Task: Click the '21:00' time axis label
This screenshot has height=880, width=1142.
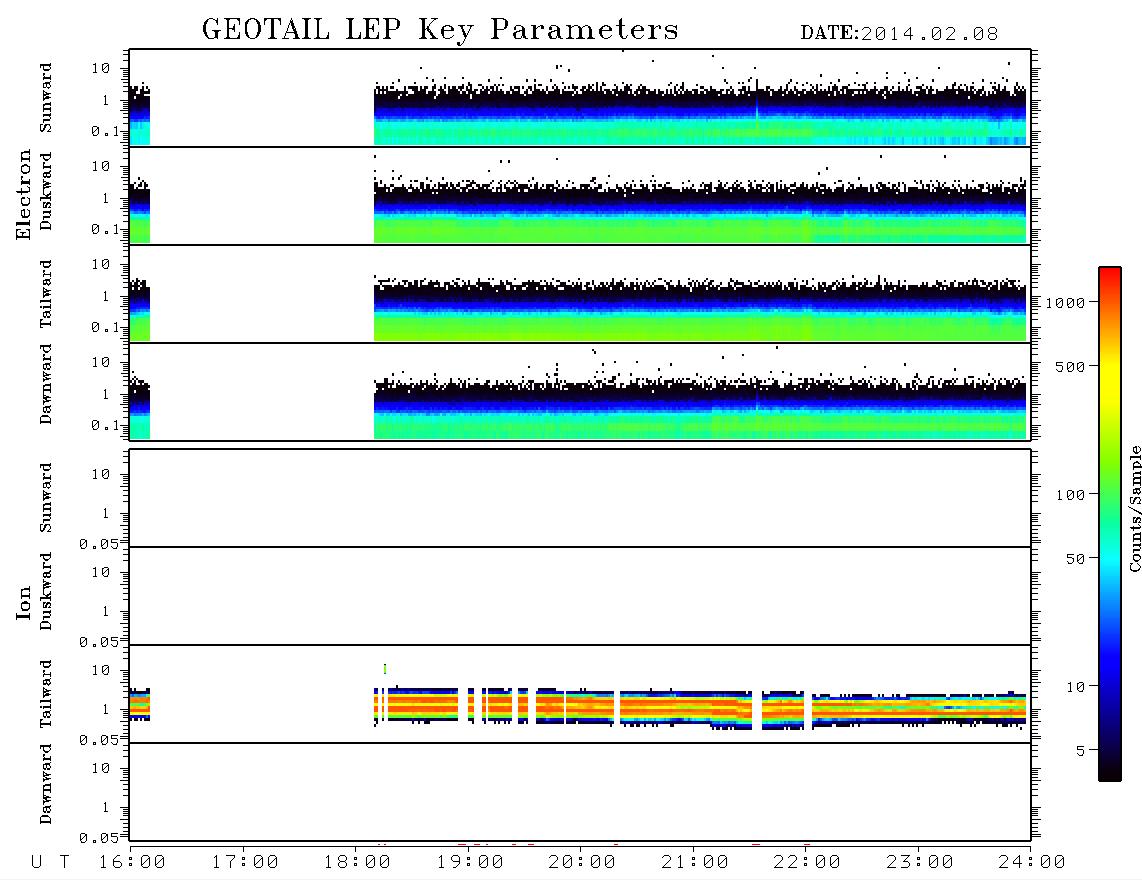Action: click(695, 862)
